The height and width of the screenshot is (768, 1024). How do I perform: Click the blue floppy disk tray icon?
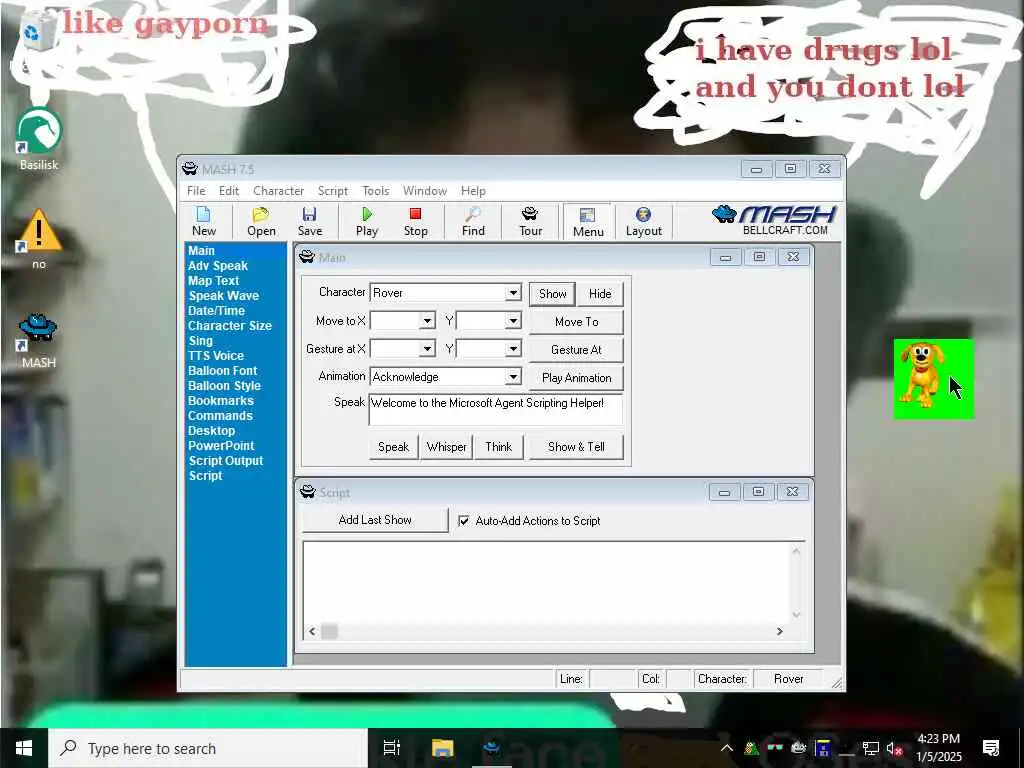tap(823, 748)
